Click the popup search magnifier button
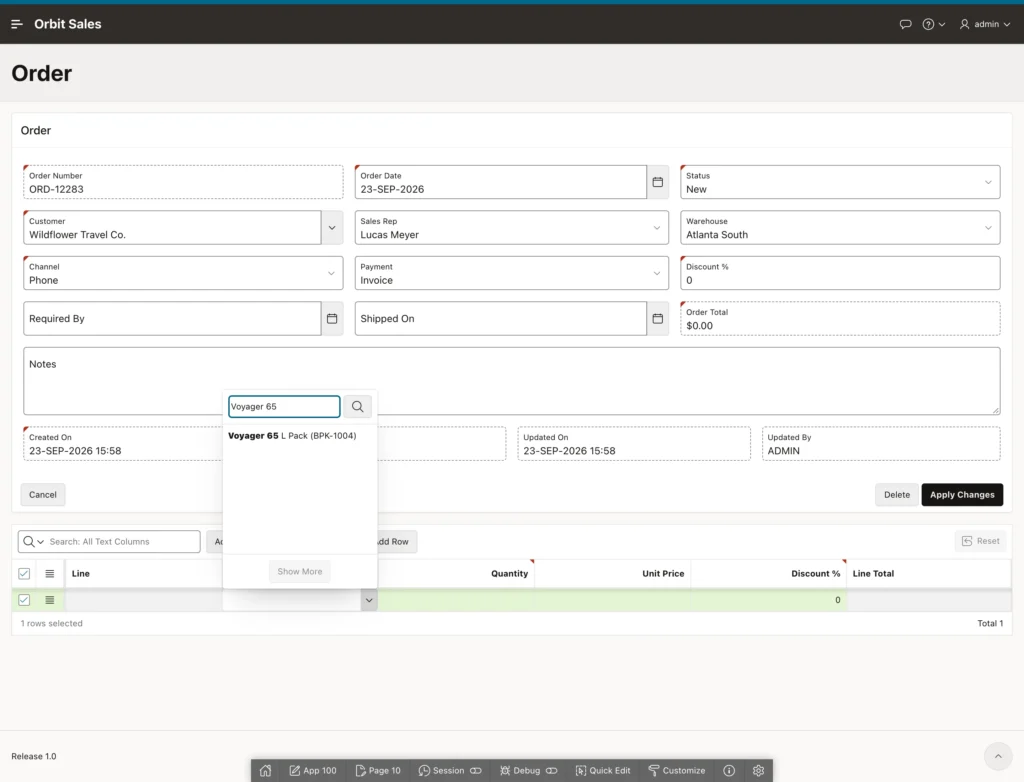 coord(357,406)
